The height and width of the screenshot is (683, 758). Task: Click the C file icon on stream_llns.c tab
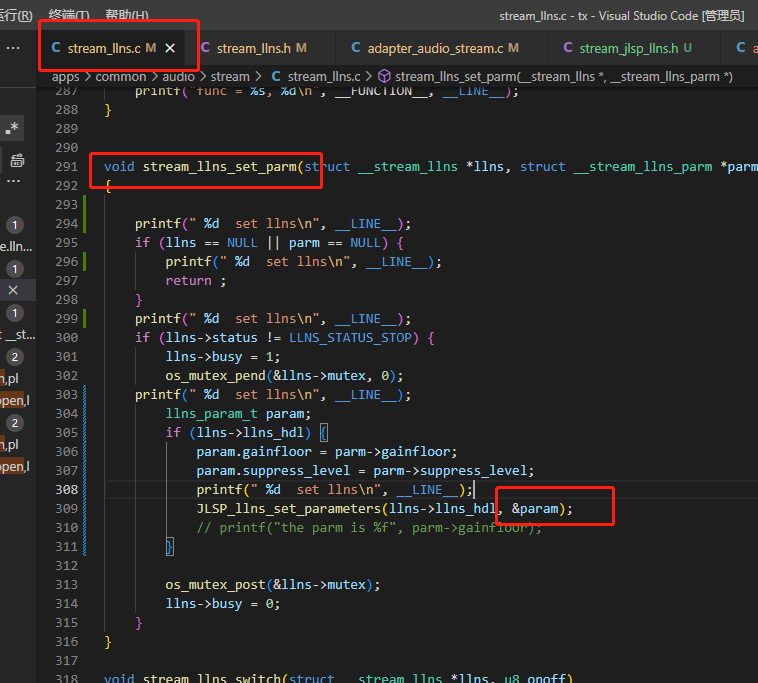click(56, 47)
